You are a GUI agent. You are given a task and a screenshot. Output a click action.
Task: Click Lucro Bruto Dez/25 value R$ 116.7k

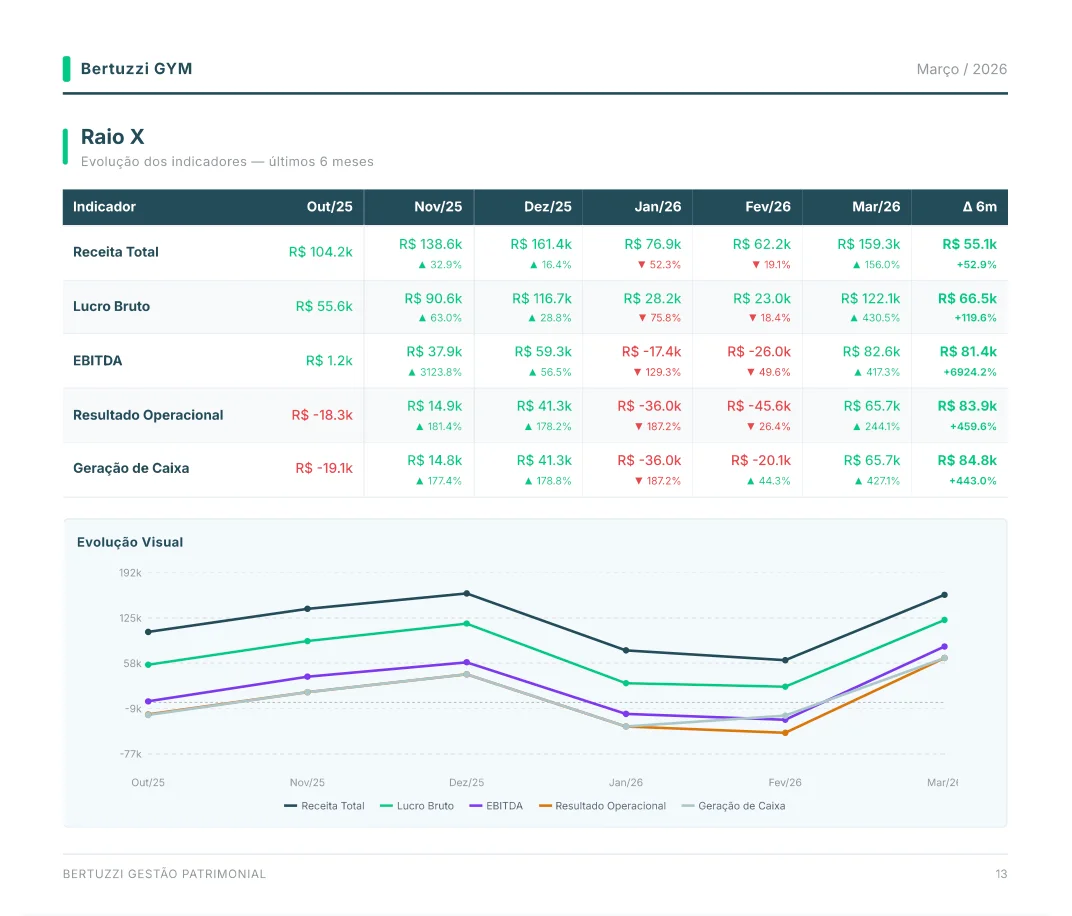coord(542,299)
